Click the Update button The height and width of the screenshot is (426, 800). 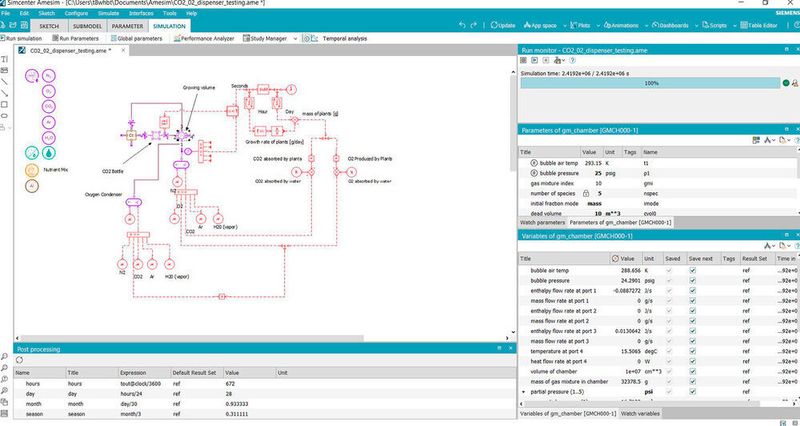[x=503, y=25]
